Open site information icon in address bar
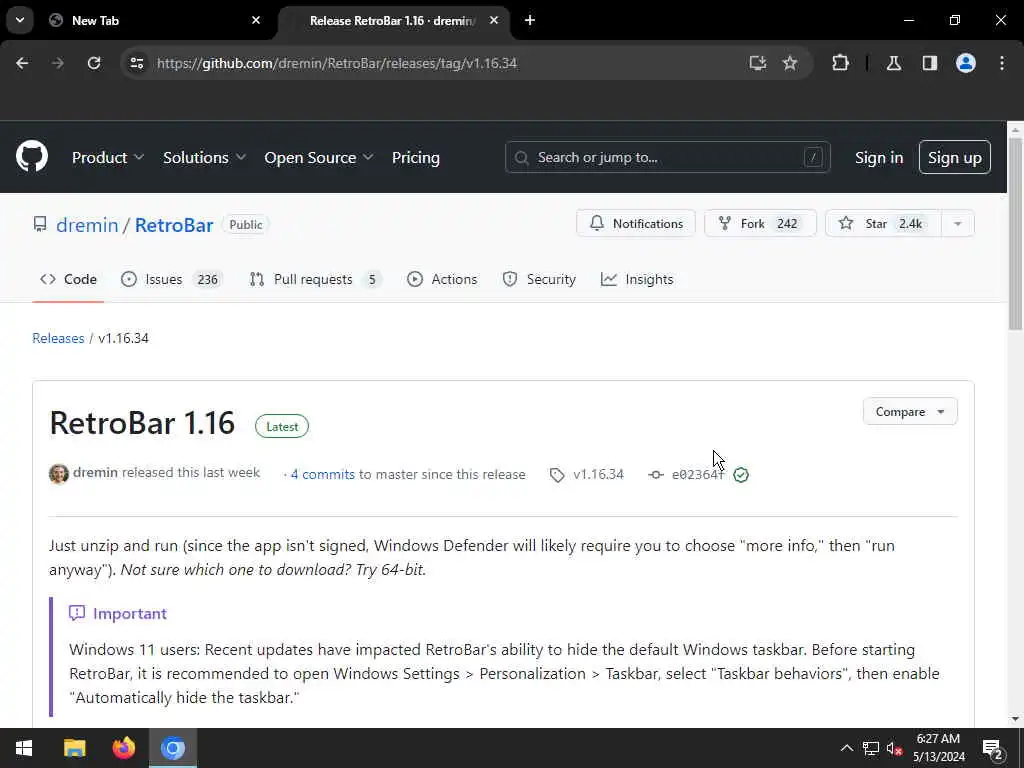 click(136, 63)
